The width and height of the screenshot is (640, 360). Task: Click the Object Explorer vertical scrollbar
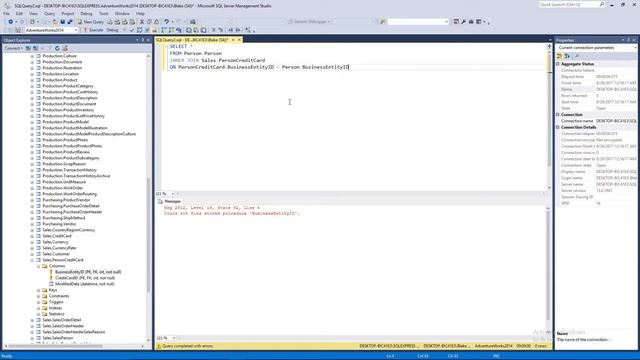coord(149,235)
